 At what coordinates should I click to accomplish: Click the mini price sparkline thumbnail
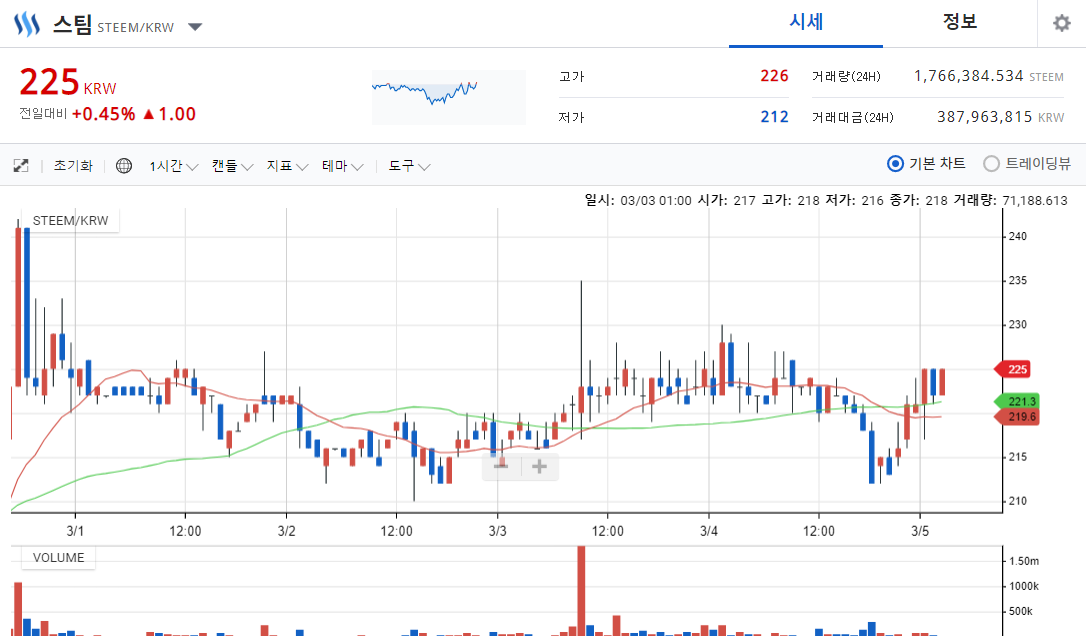(449, 97)
